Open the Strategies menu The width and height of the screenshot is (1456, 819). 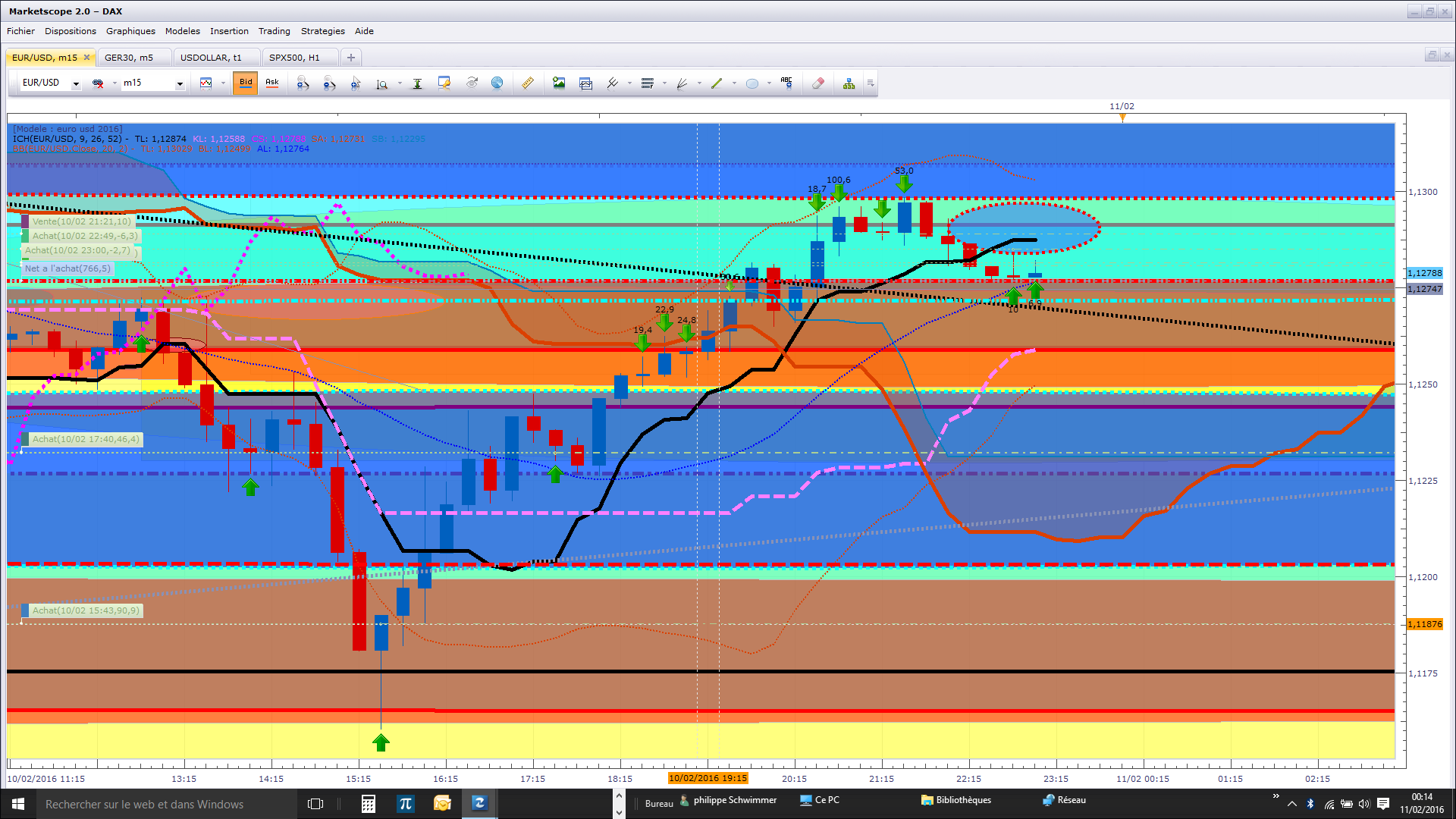[x=322, y=31]
